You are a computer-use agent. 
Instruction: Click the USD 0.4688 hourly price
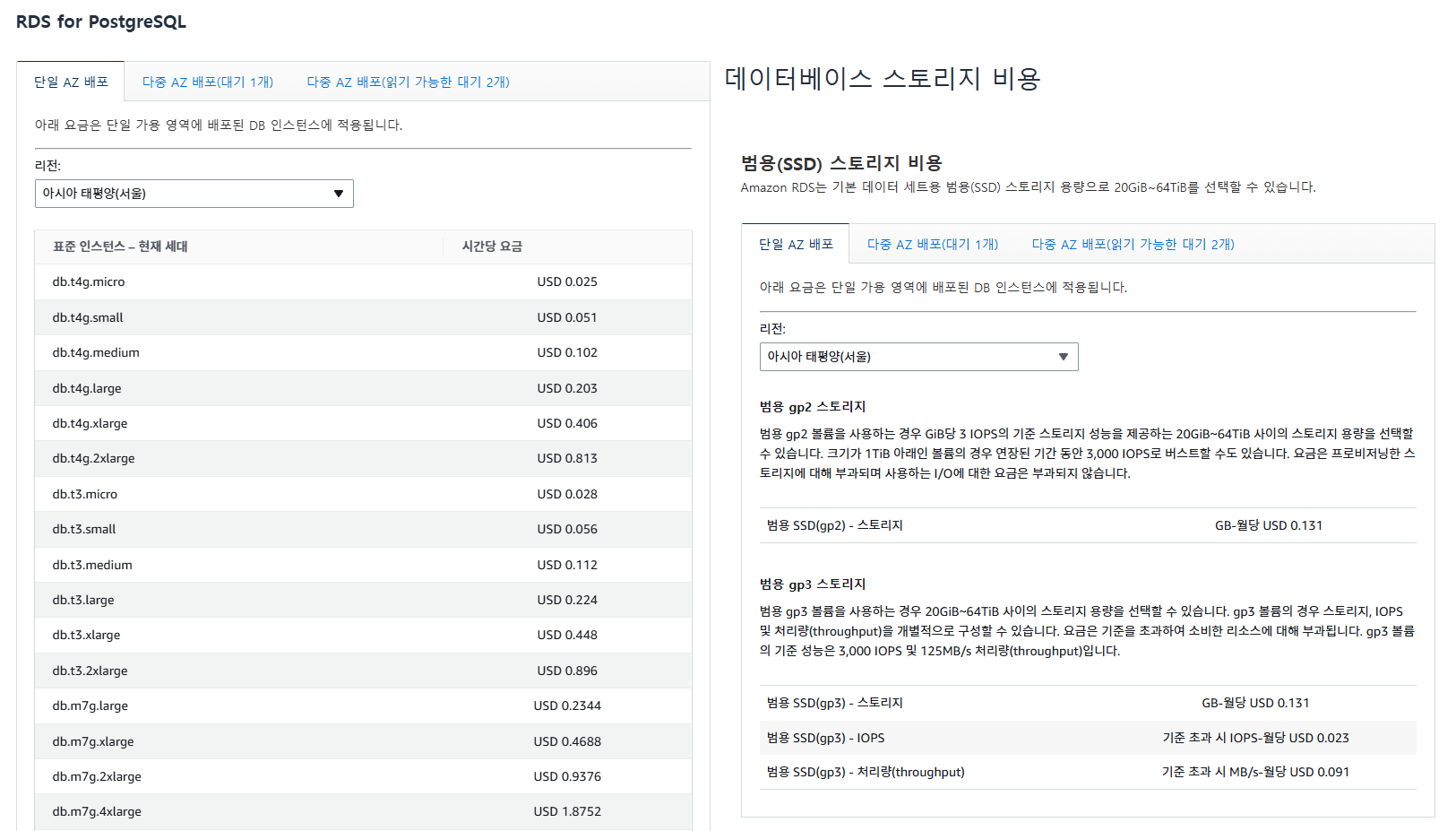pyautogui.click(x=567, y=741)
